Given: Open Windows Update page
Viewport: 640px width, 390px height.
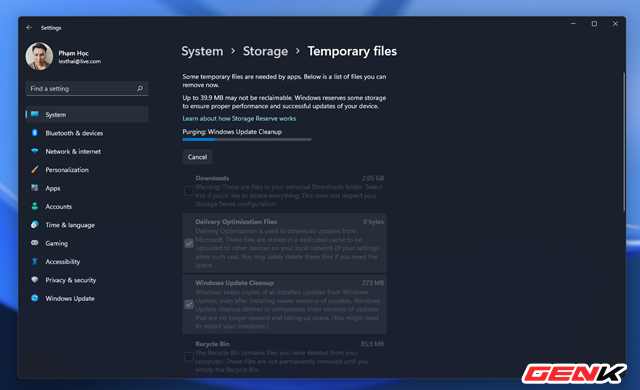Looking at the screenshot, I should click(87, 298).
